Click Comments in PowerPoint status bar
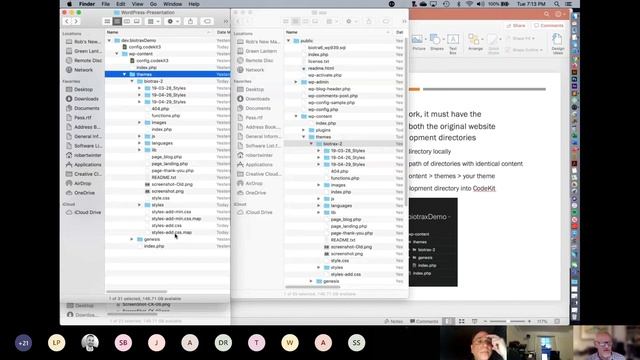 (424, 322)
